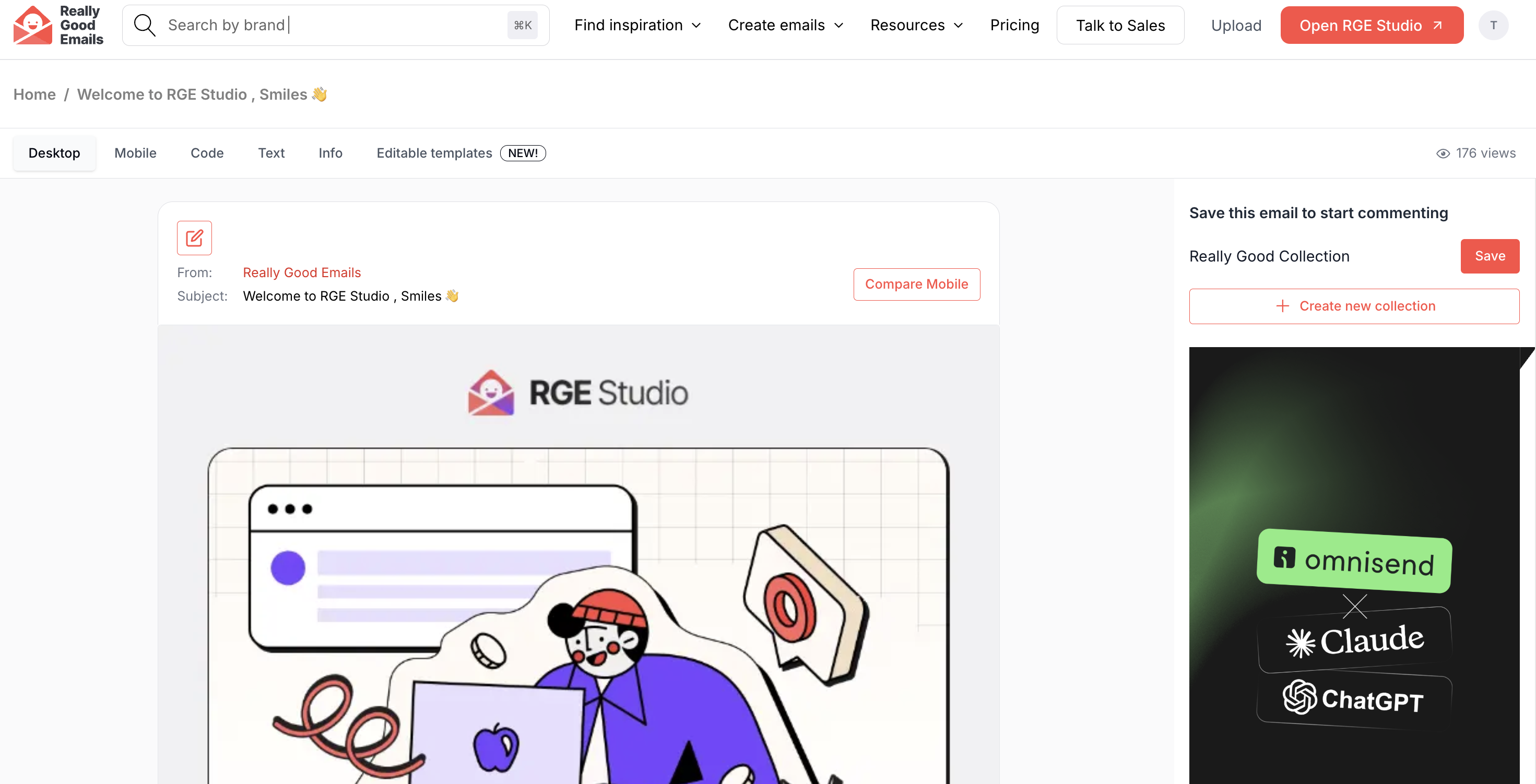Click the 176 views text
Image resolution: width=1536 pixels, height=784 pixels.
point(1485,153)
